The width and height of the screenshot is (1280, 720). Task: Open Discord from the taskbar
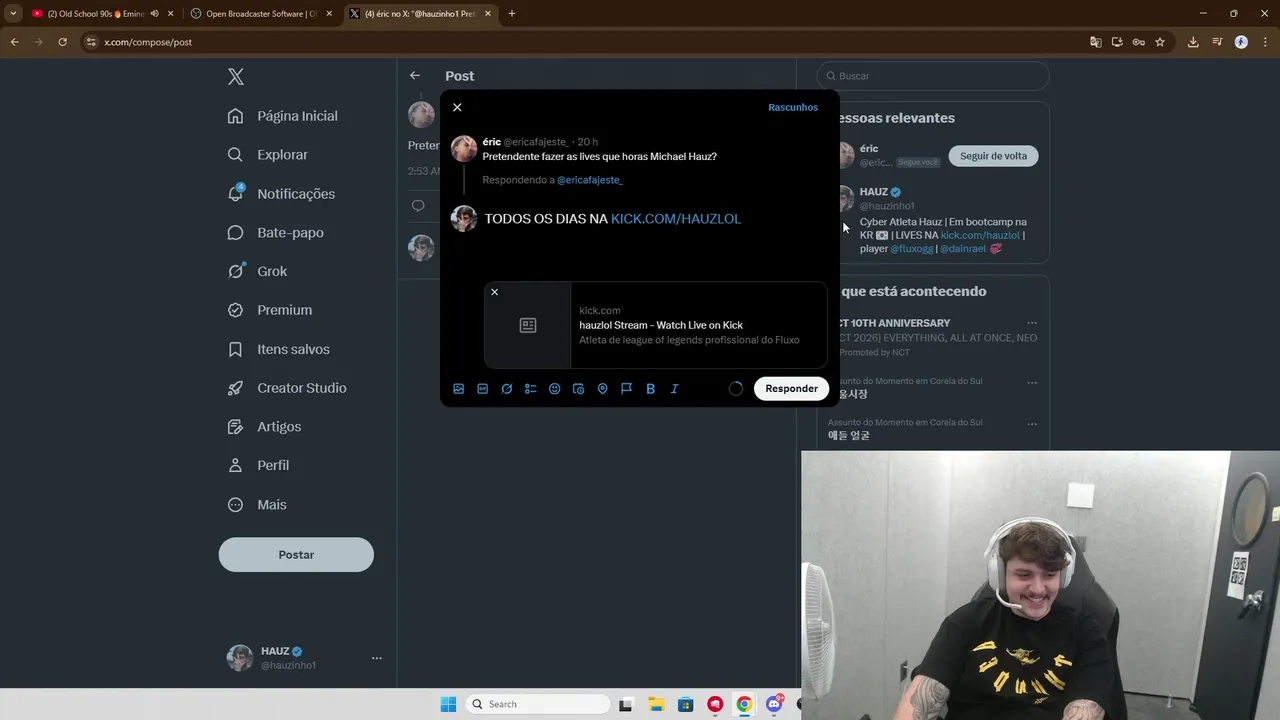tap(774, 704)
